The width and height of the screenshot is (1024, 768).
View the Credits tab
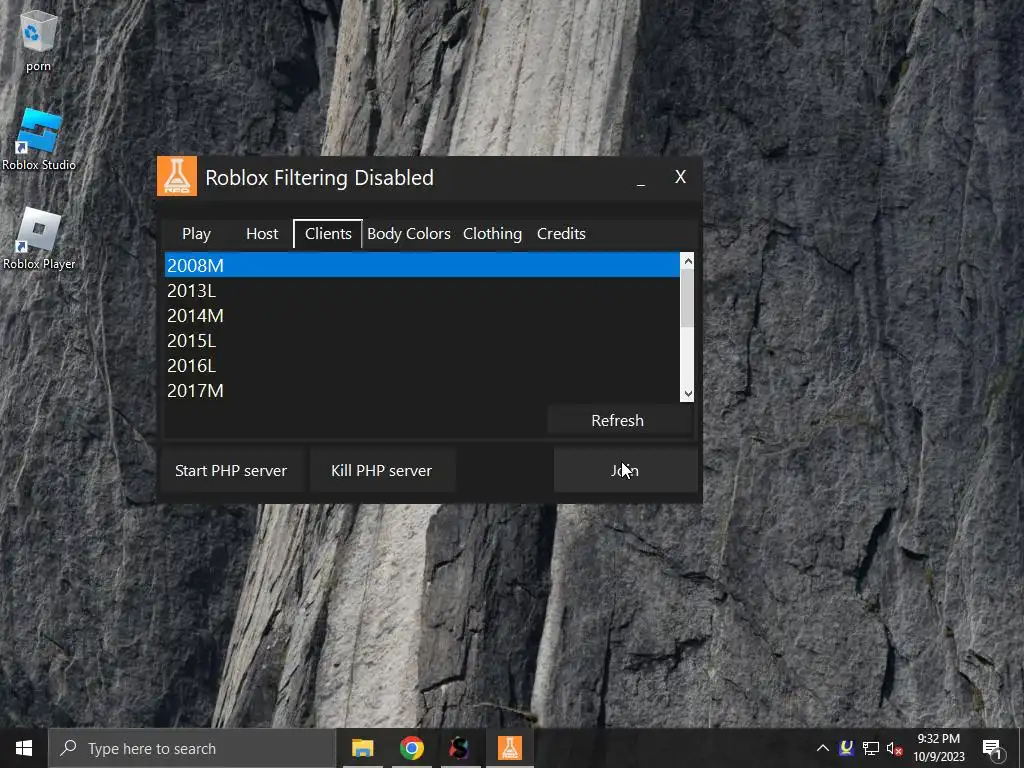(561, 234)
